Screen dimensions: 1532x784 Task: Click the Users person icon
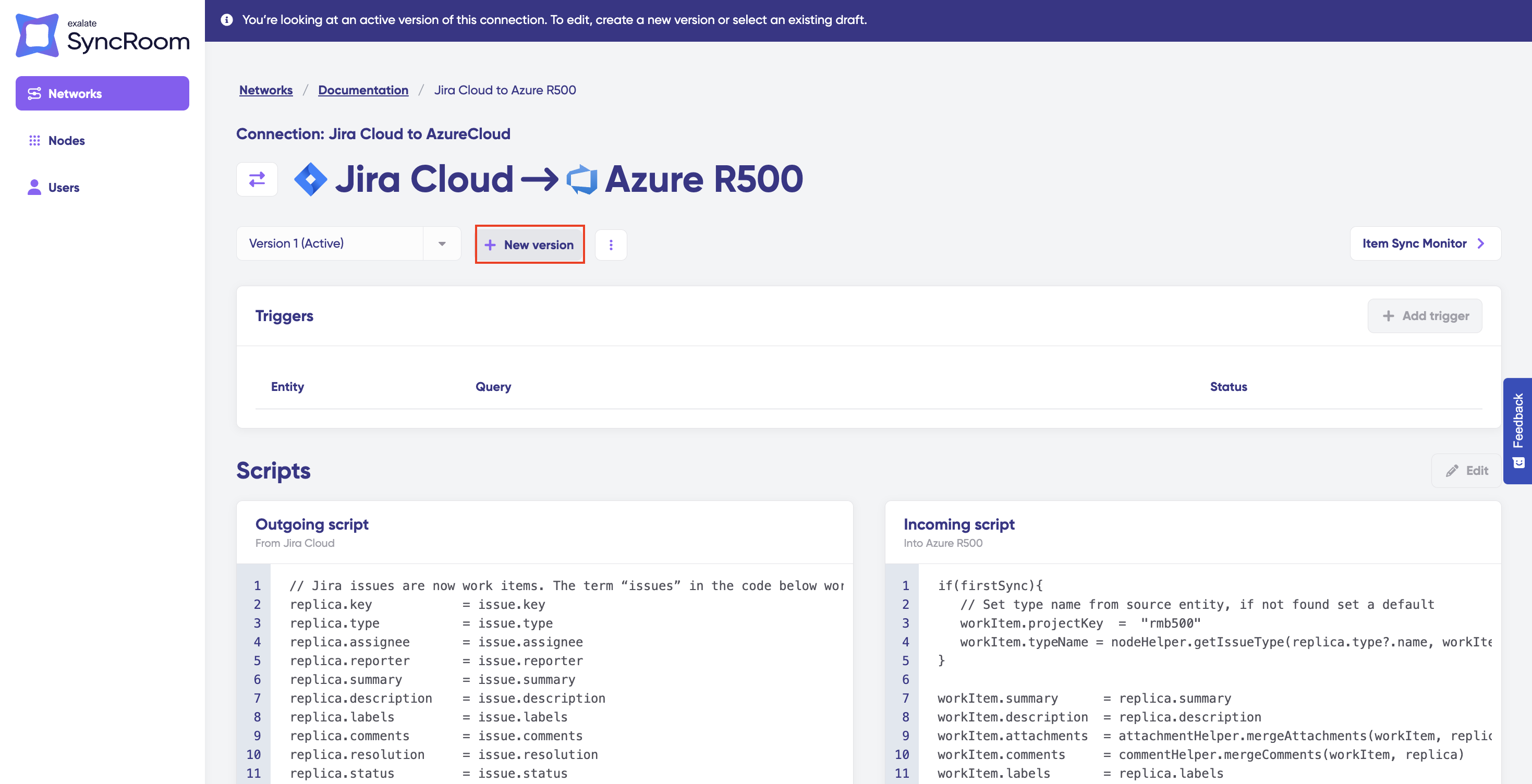[34, 188]
